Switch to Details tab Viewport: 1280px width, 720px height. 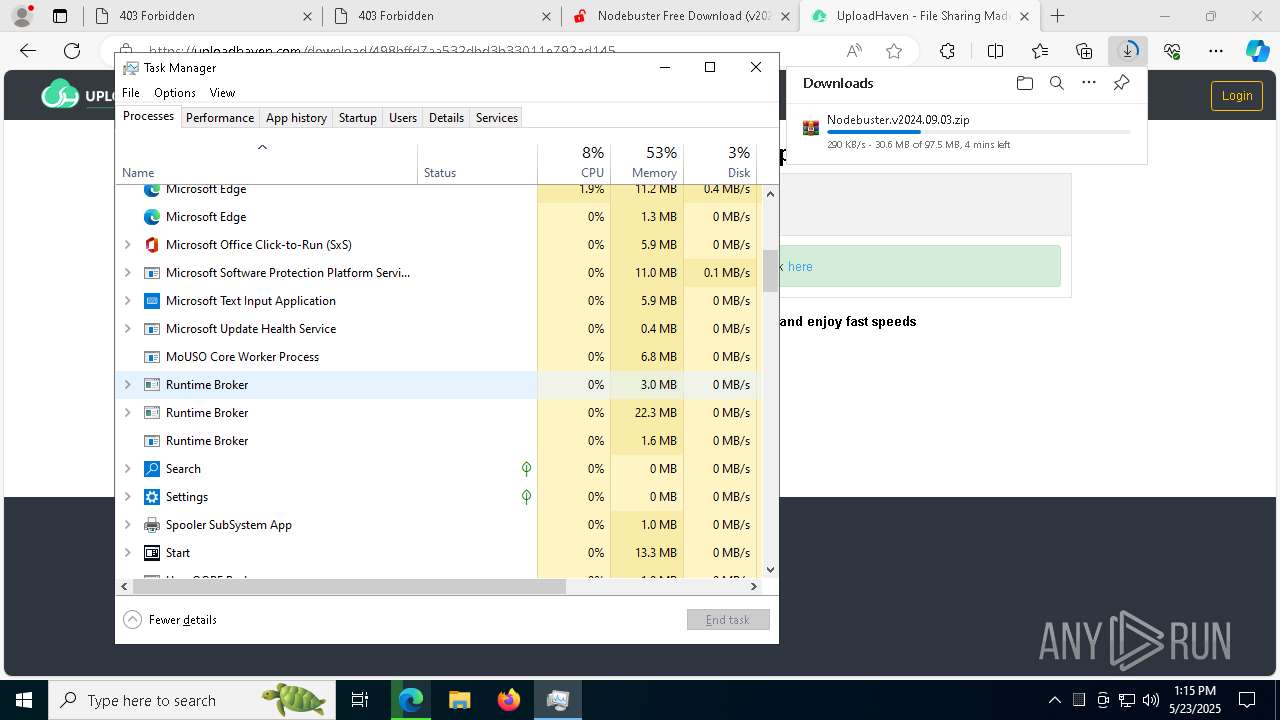pos(446,118)
